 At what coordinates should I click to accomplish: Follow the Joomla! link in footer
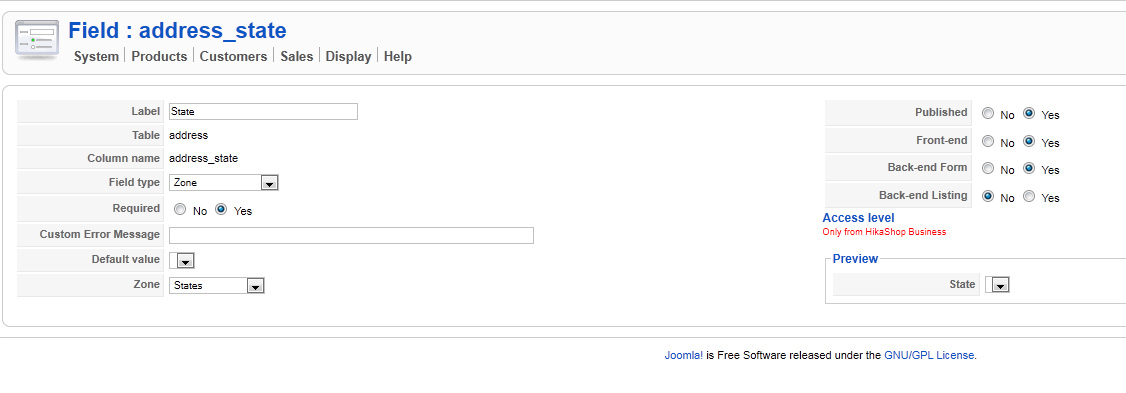coord(684,355)
